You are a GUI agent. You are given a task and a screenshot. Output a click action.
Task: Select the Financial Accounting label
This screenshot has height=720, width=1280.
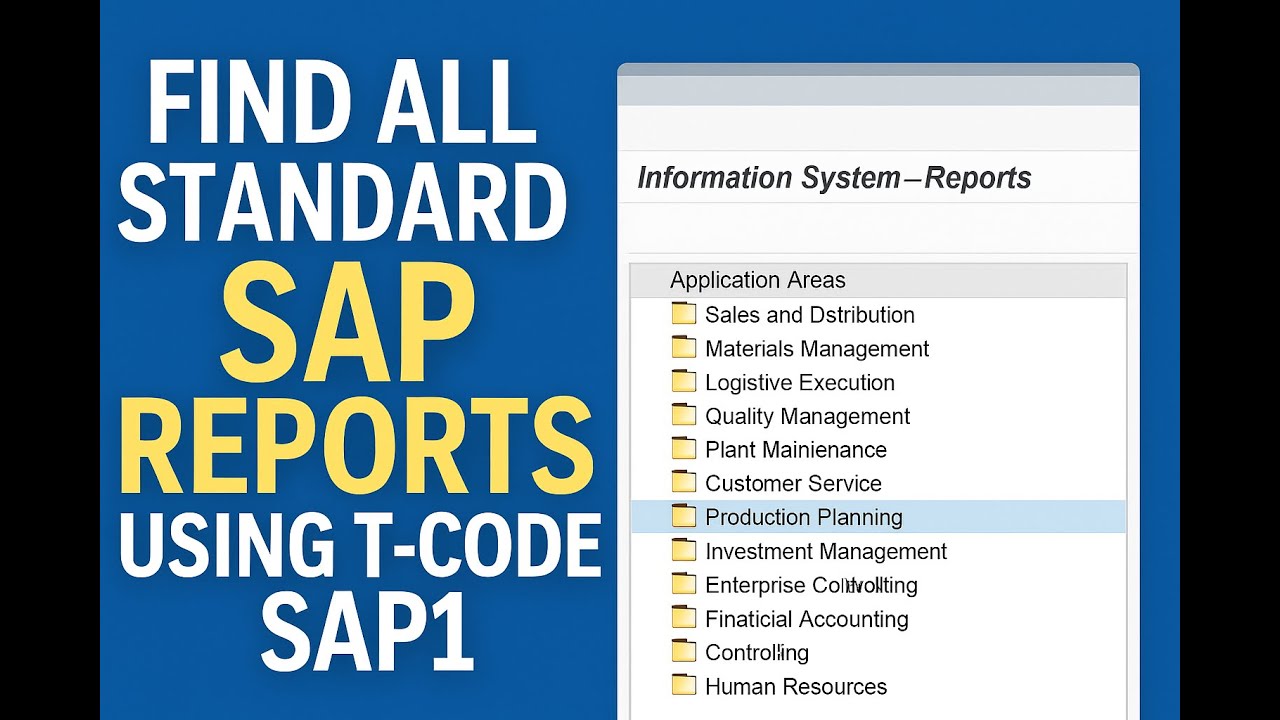[x=807, y=620]
